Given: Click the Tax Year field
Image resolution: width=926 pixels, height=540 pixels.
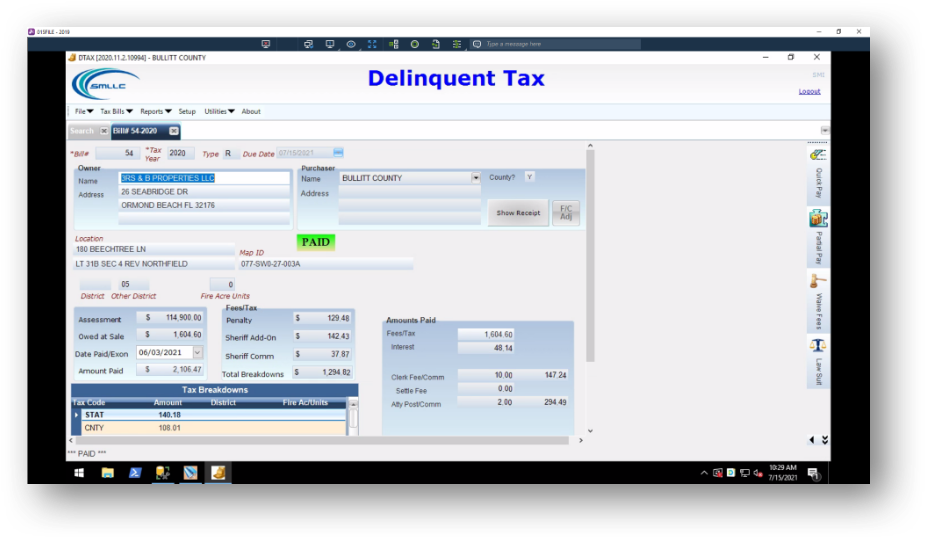Looking at the screenshot, I should (x=181, y=153).
